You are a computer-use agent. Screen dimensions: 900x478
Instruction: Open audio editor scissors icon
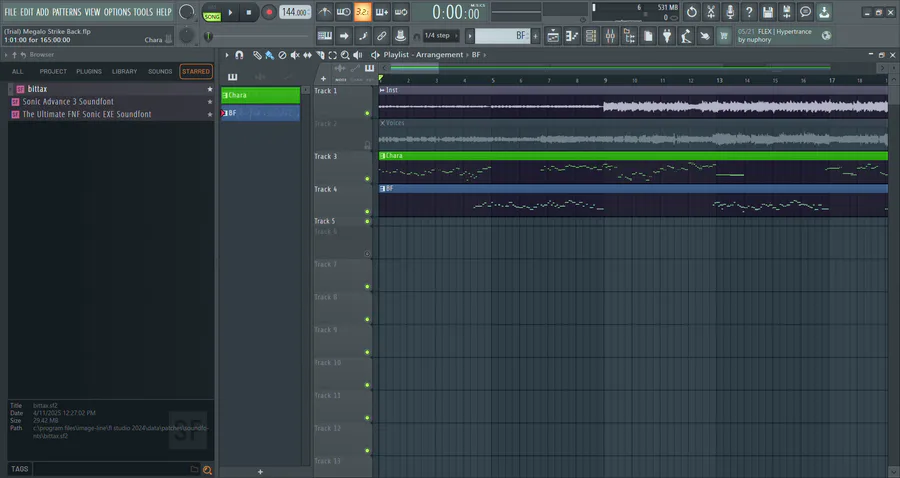pos(711,12)
